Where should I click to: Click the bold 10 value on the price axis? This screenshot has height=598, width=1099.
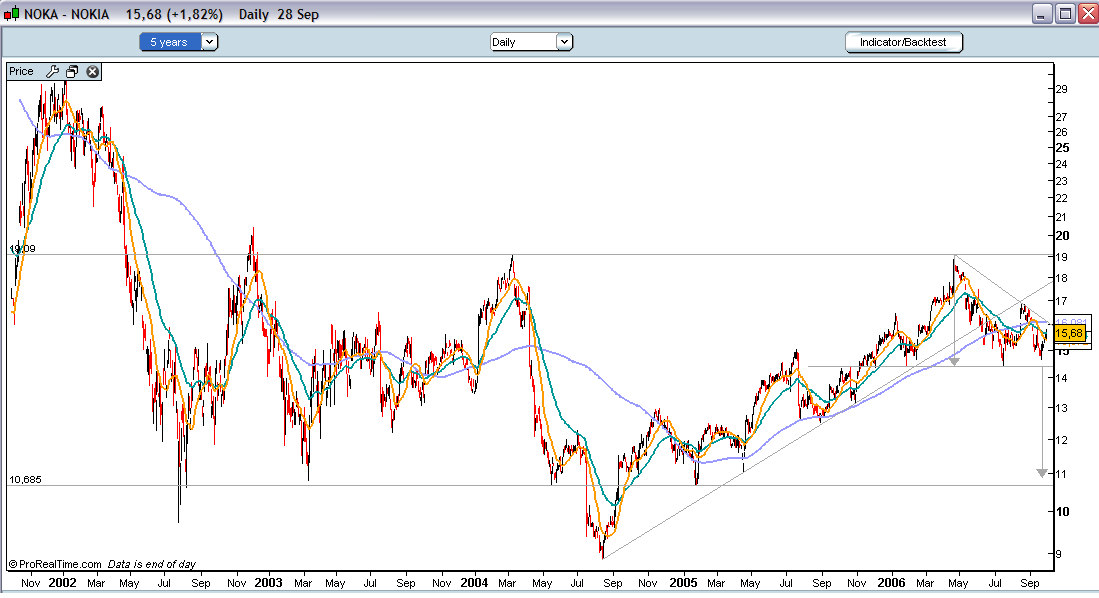pos(1063,511)
